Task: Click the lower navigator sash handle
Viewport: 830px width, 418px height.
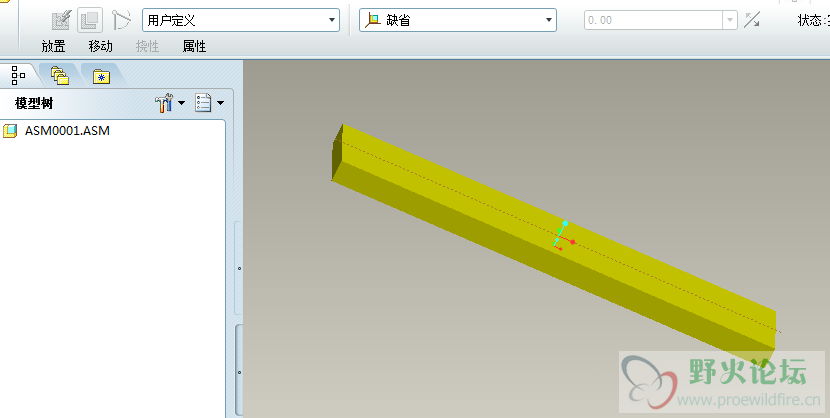Action: (239, 372)
